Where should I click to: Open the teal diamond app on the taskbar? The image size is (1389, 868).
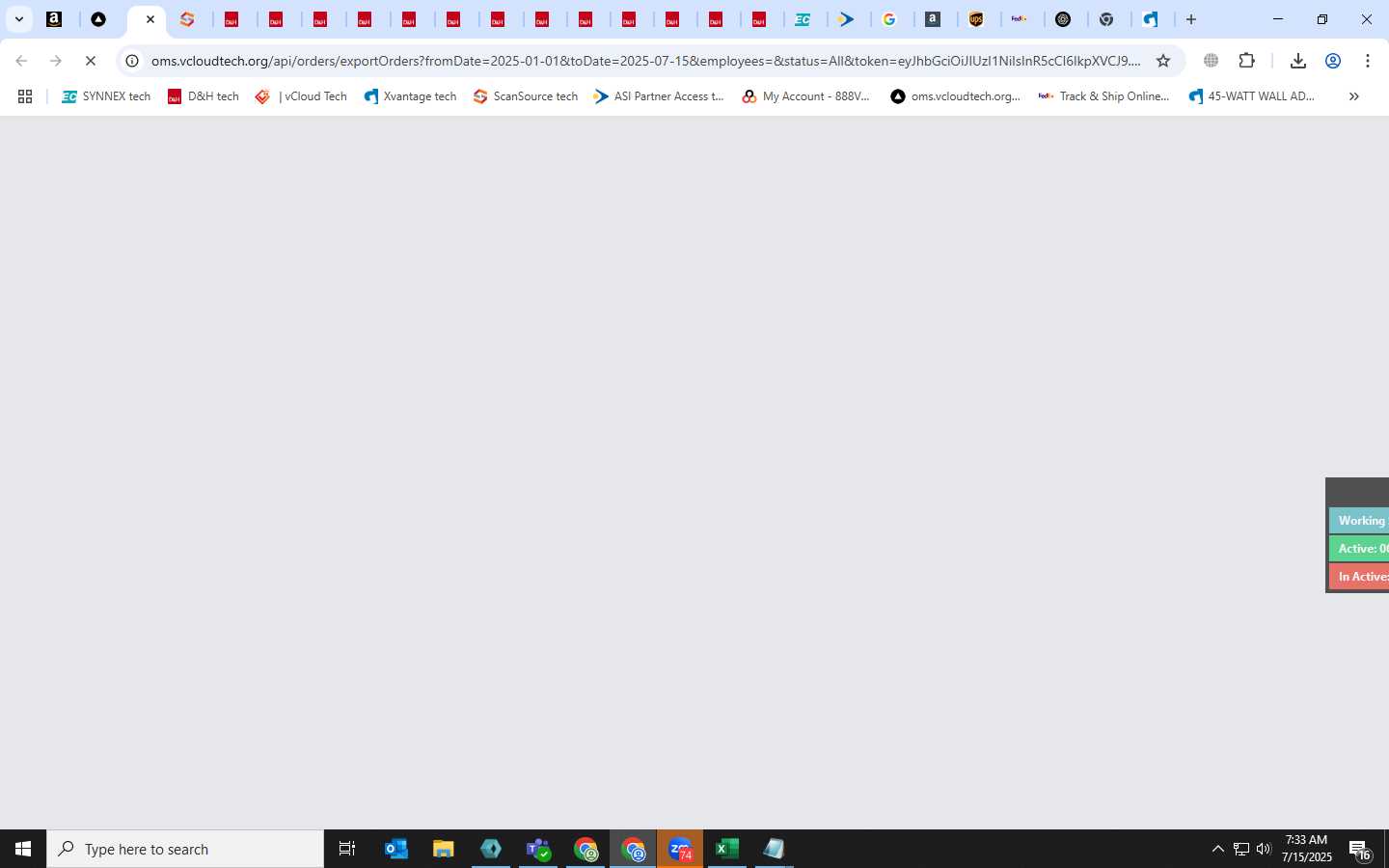coord(491,849)
